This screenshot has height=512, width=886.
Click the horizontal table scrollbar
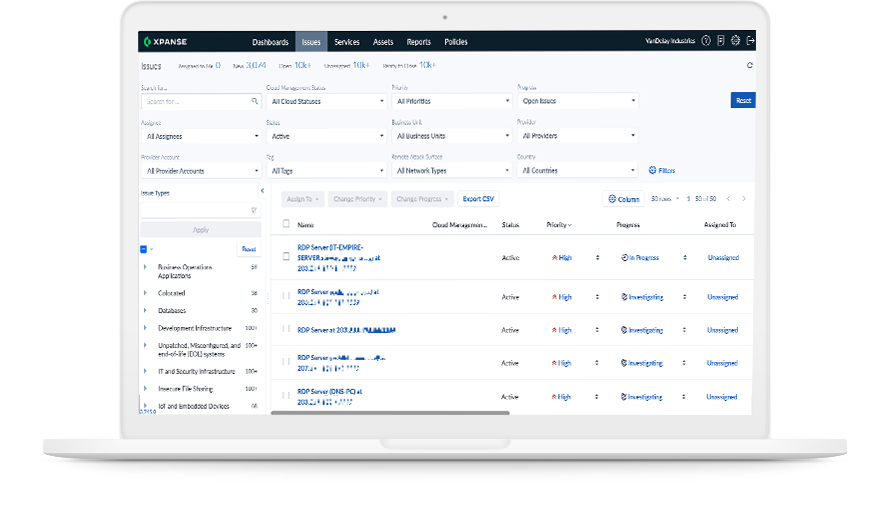pyautogui.click(x=390, y=412)
